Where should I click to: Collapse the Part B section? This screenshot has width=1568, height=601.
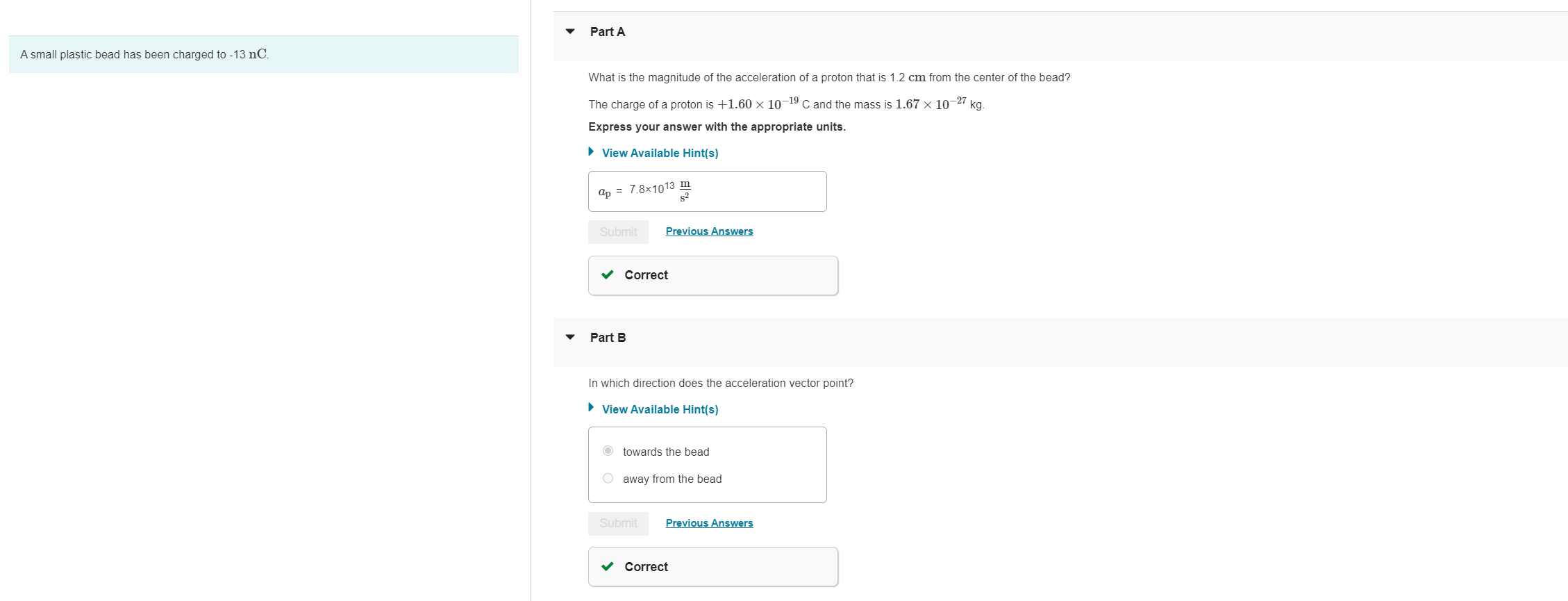(x=569, y=336)
